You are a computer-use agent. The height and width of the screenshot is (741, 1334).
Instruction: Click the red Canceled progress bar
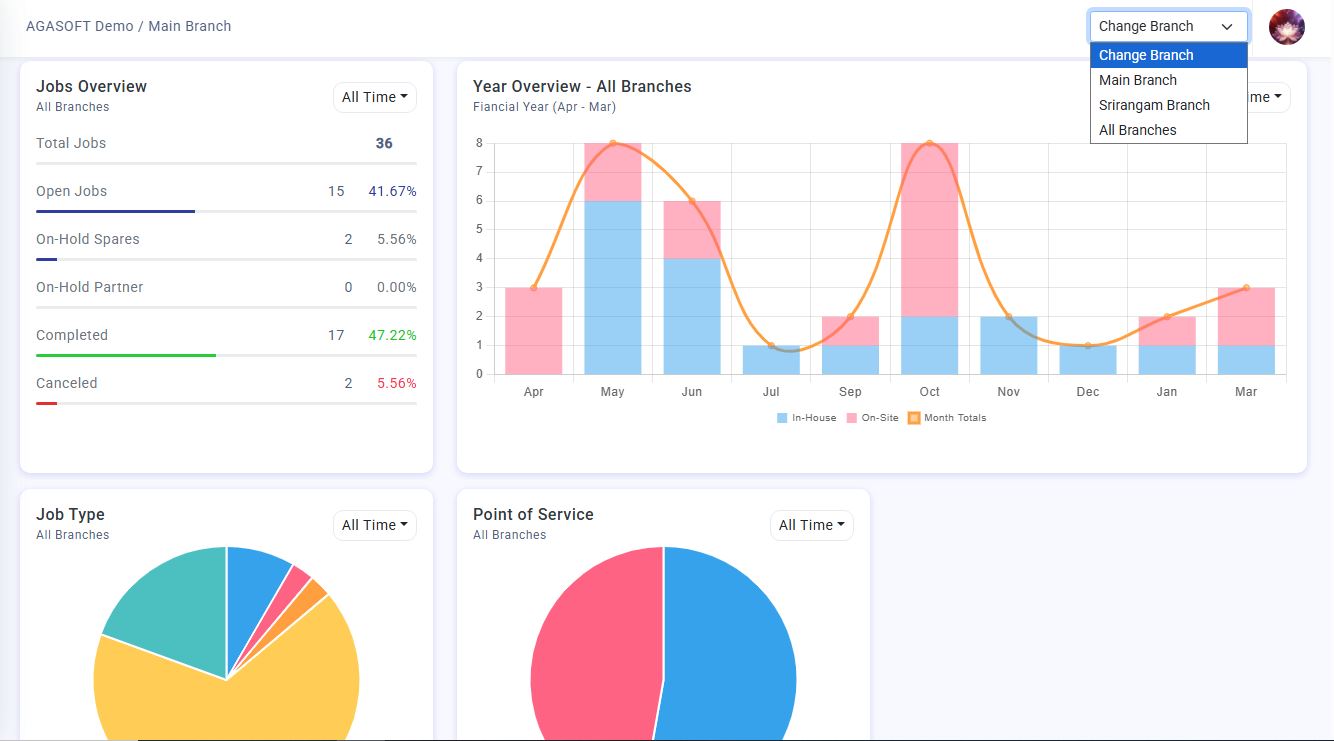tap(46, 403)
